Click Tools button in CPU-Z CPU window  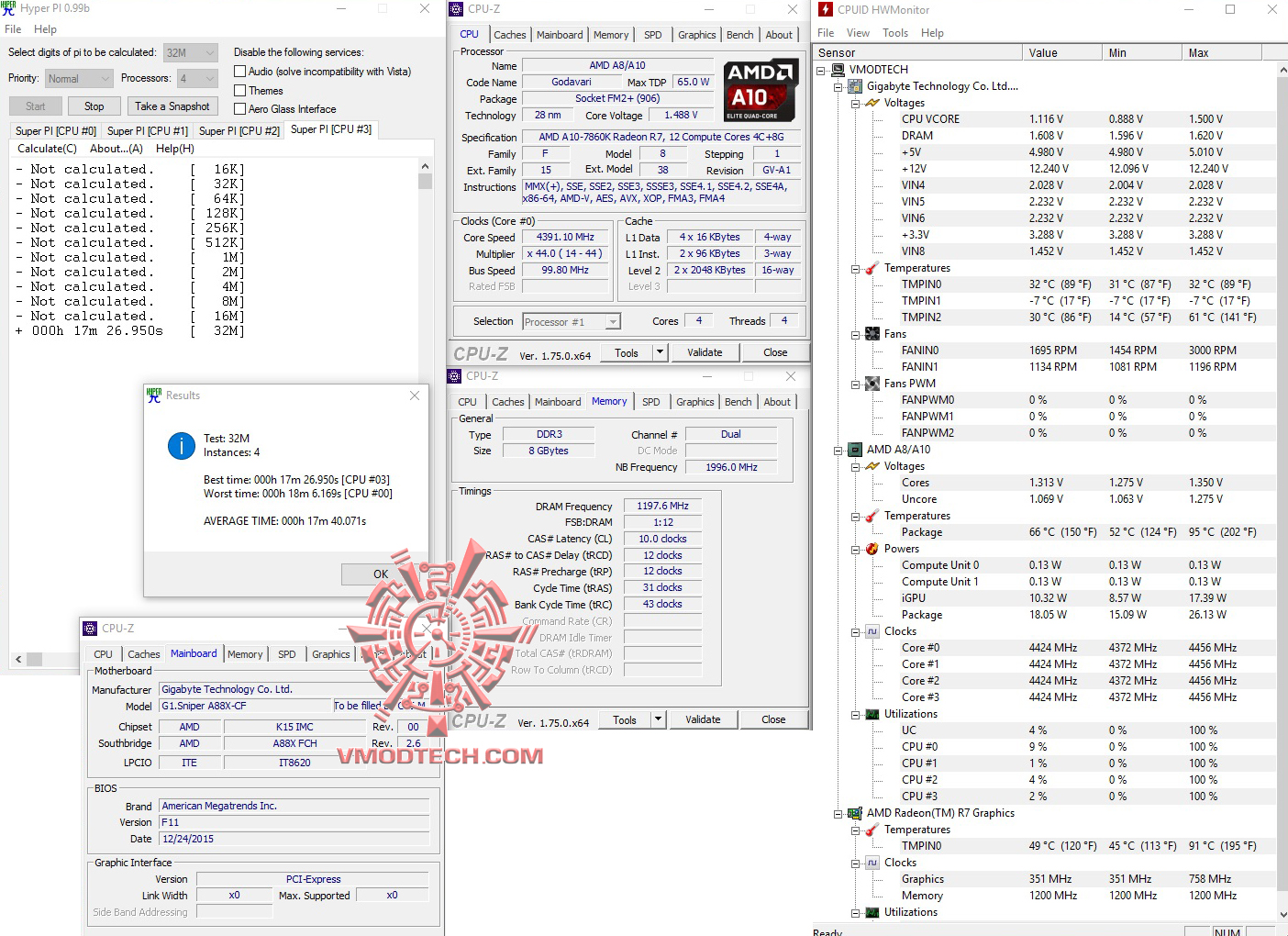click(627, 352)
